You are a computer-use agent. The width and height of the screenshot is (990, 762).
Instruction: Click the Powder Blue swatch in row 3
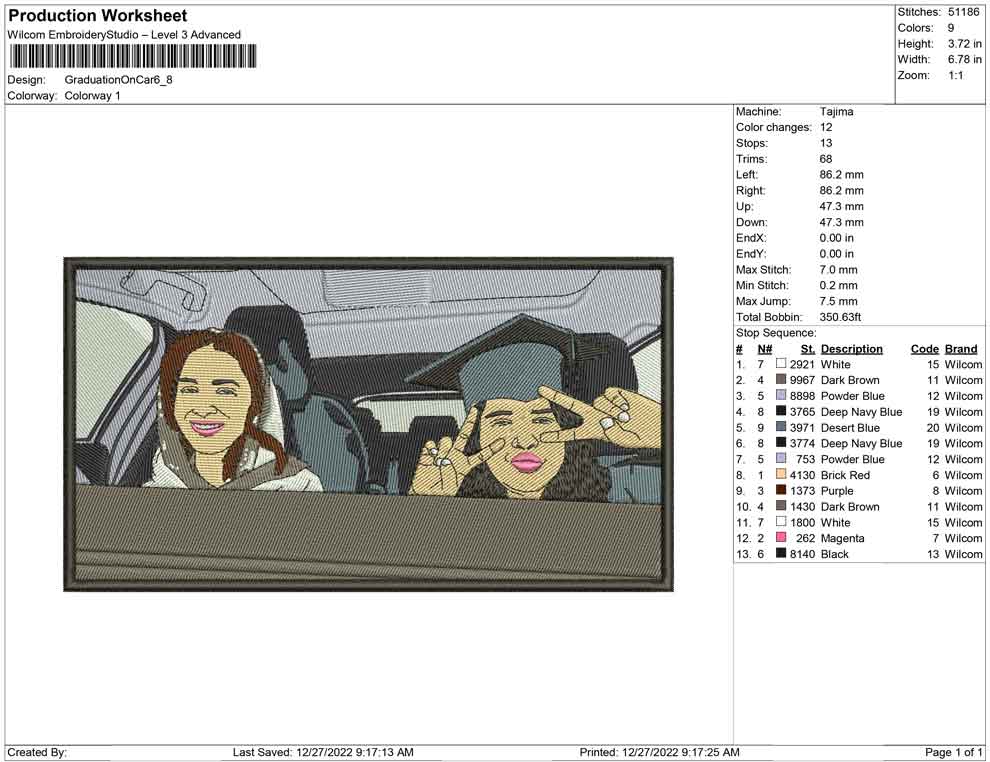click(x=781, y=396)
